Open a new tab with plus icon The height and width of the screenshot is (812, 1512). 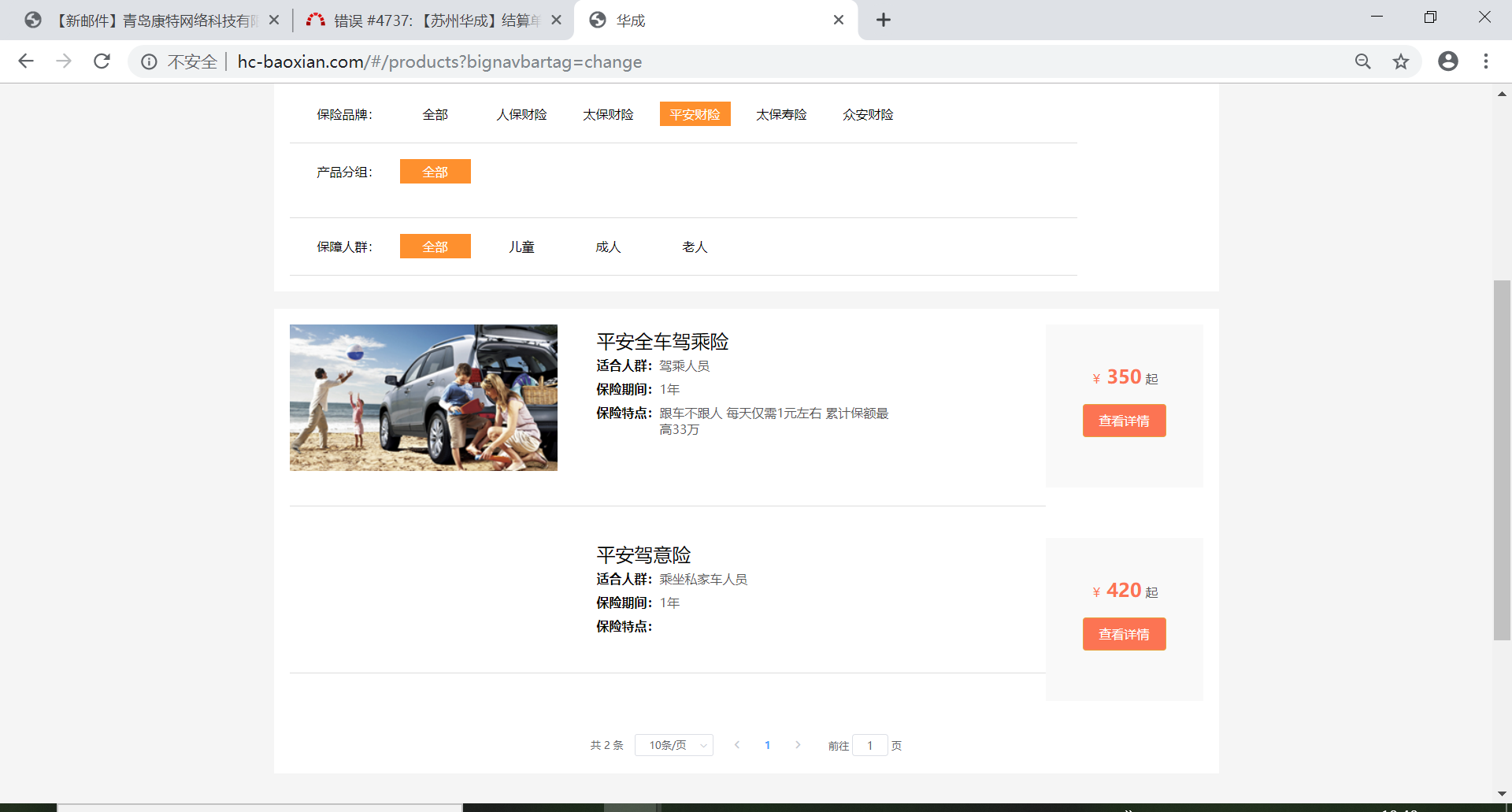[x=883, y=20]
